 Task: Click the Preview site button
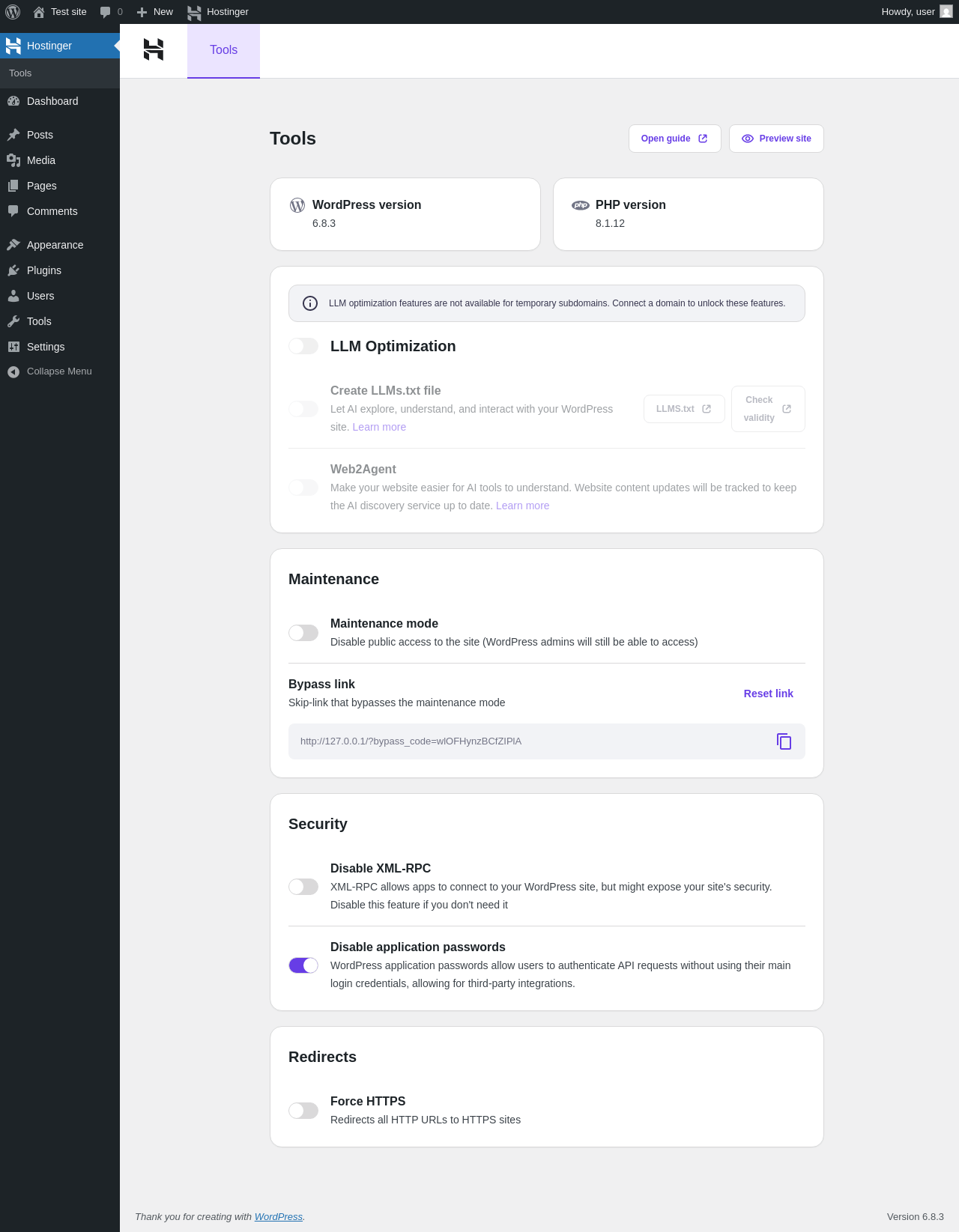pos(776,139)
